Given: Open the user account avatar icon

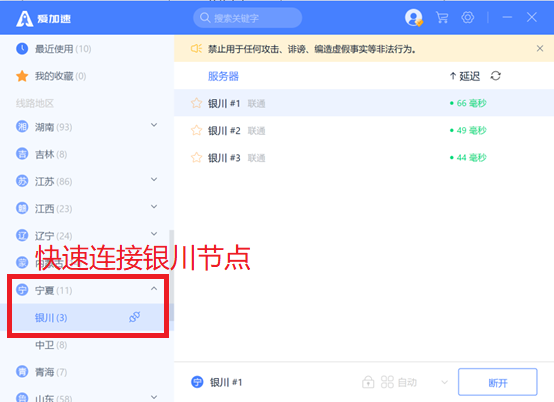Looking at the screenshot, I should (x=413, y=17).
